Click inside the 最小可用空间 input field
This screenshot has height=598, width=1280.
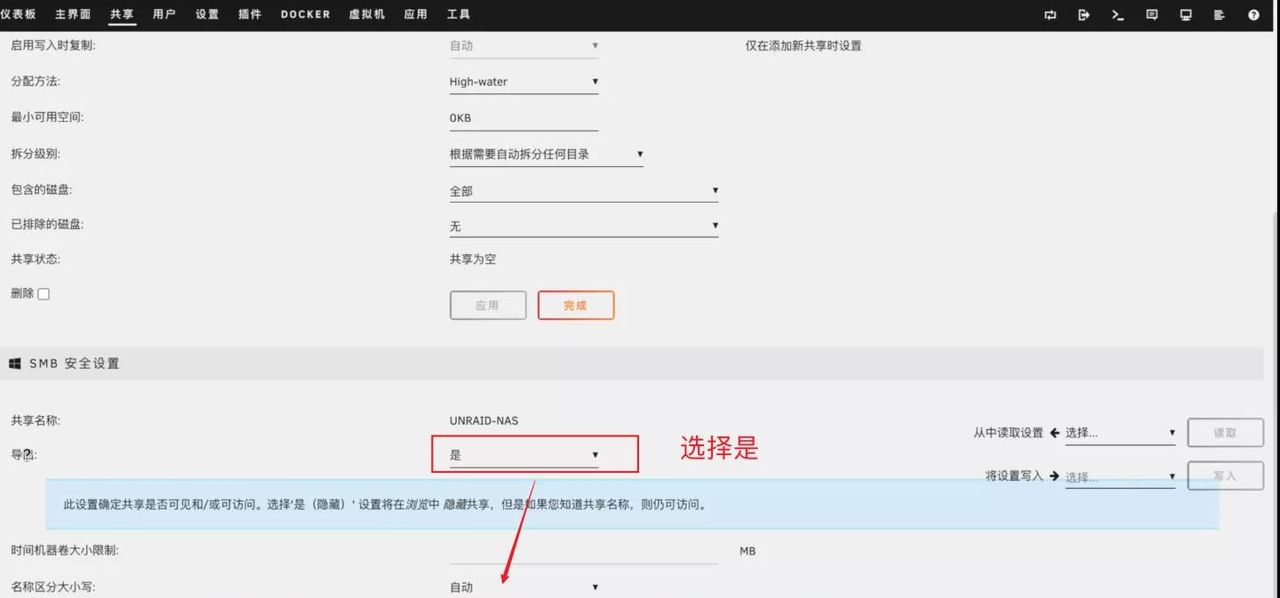click(x=523, y=117)
